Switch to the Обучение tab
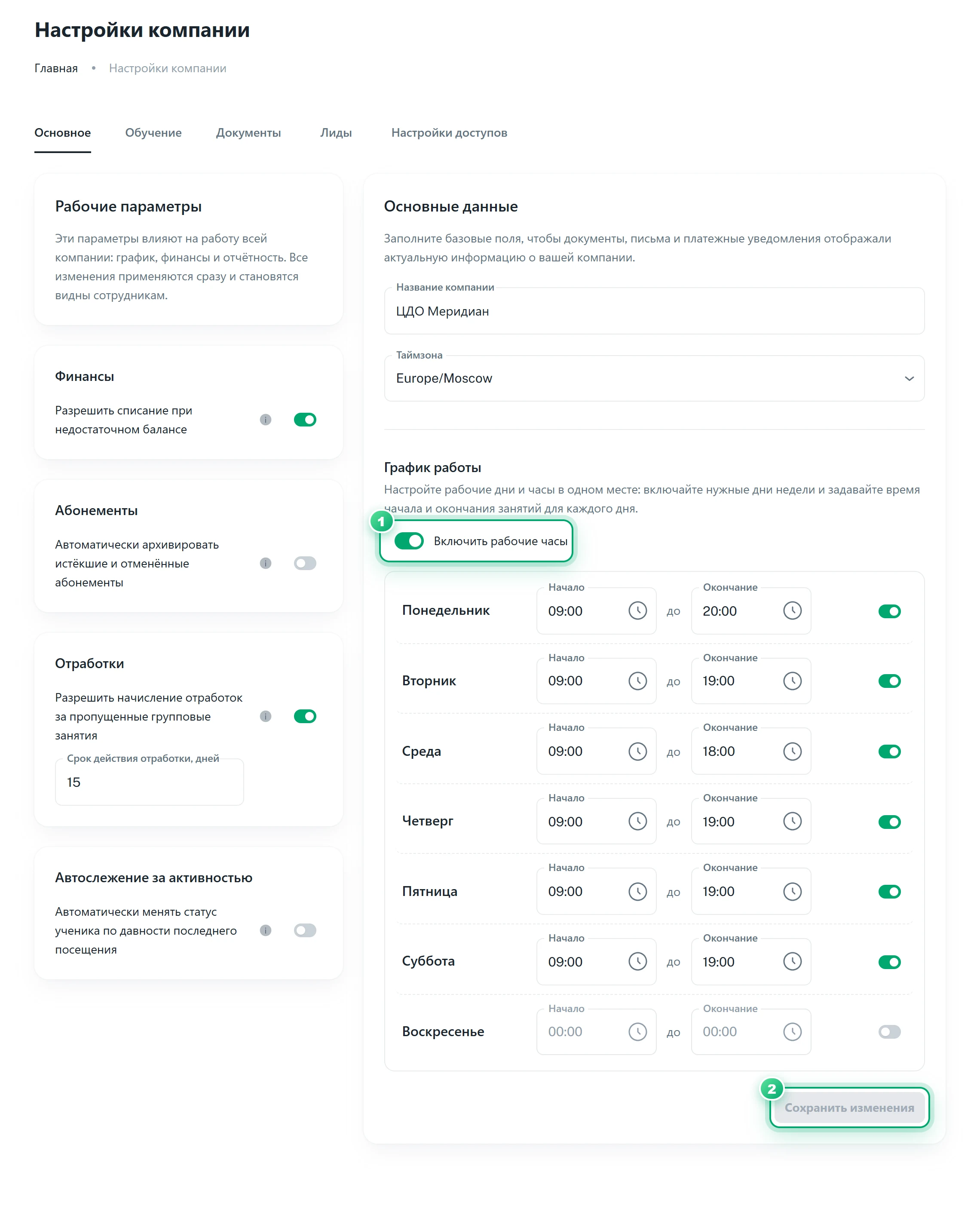Image resolution: width=980 pixels, height=1221 pixels. click(x=153, y=132)
